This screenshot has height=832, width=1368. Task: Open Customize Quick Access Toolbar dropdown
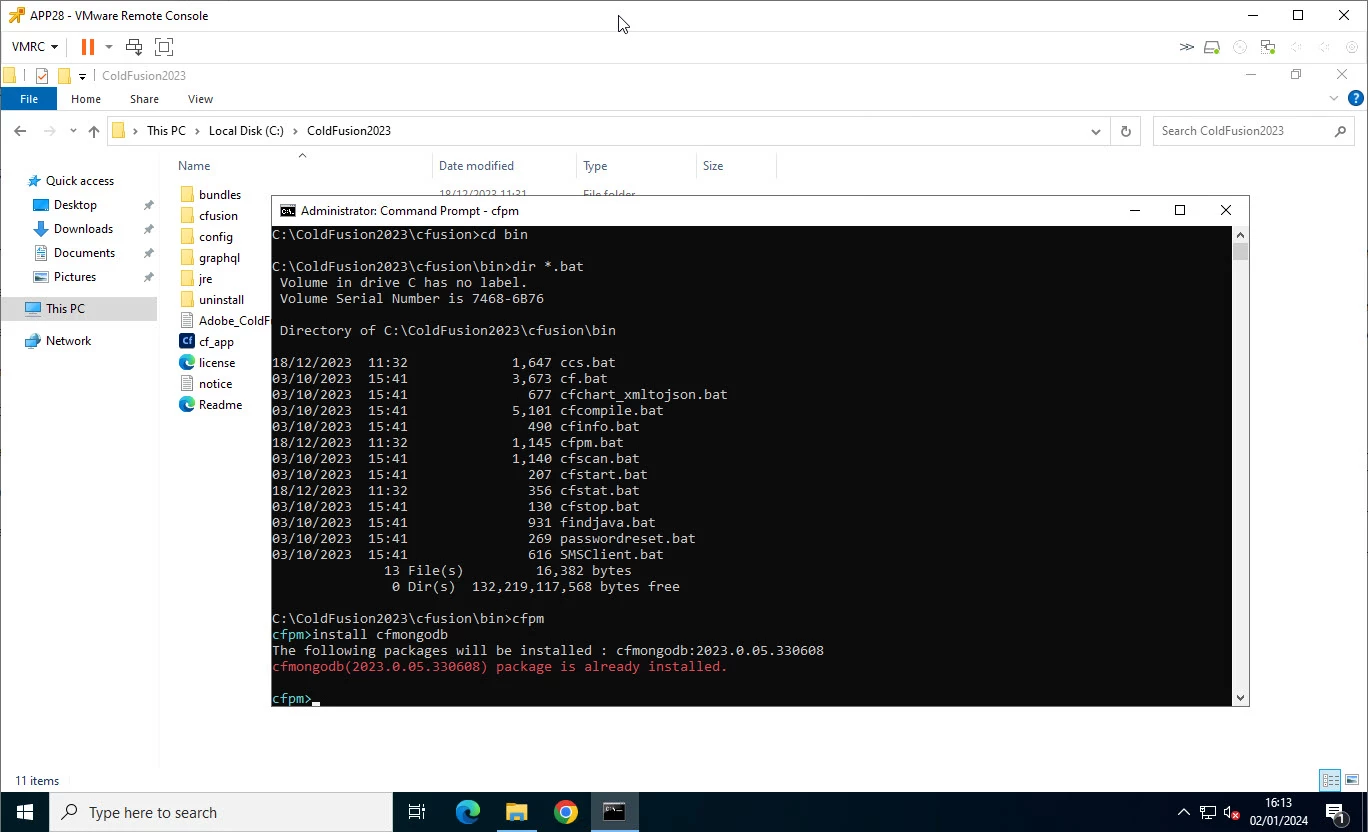pos(82,76)
